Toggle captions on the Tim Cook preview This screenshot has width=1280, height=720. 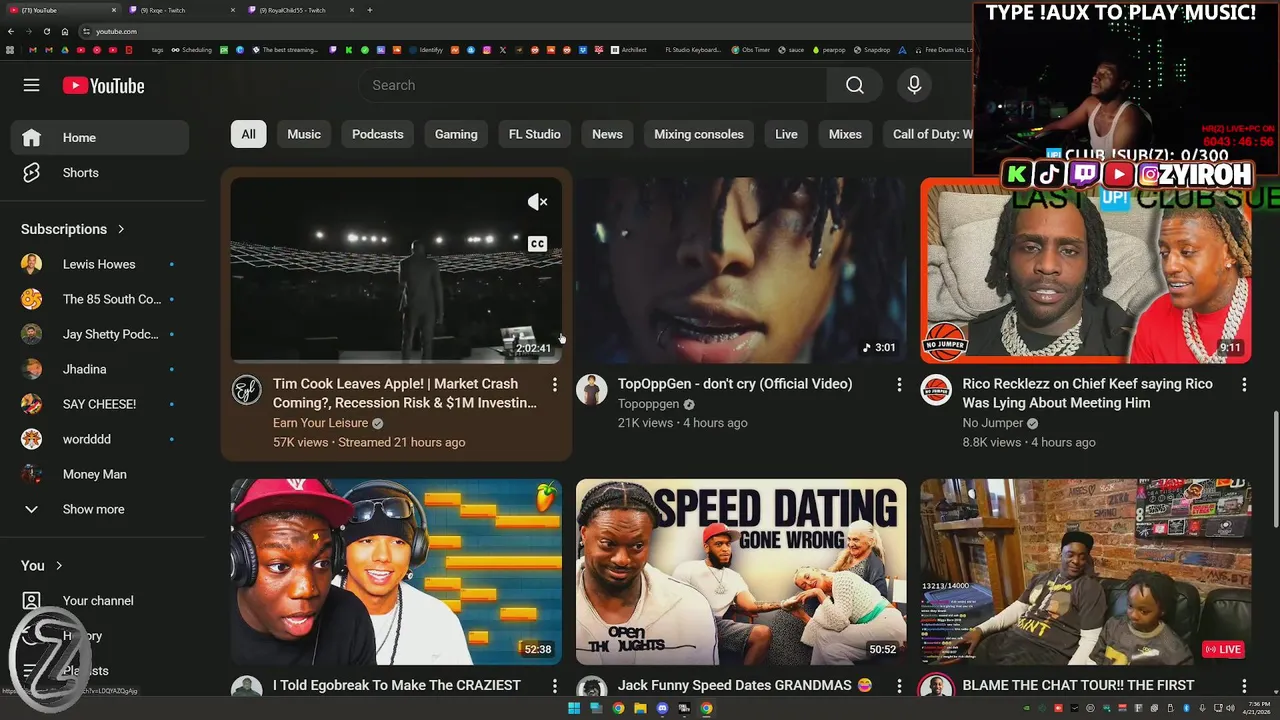(538, 243)
